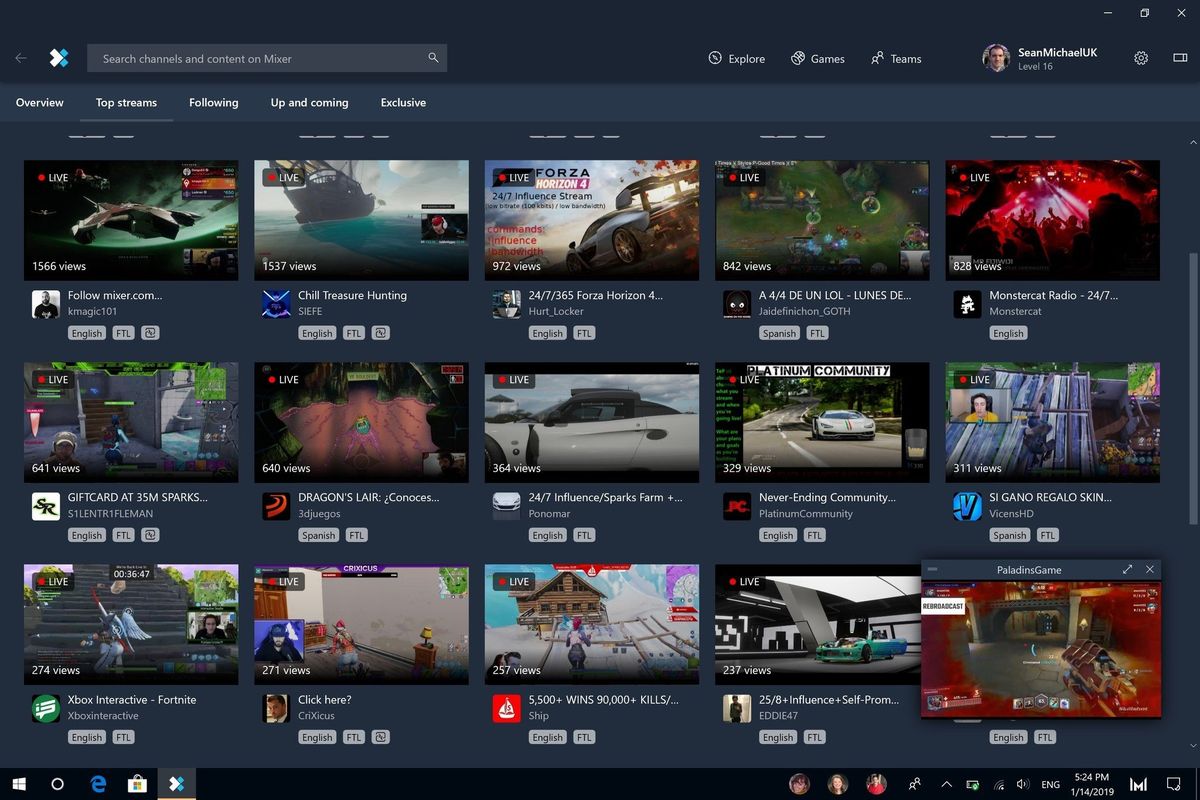This screenshot has height=800, width=1200.
Task: Open the Forza Horizon 4 stream thumbnail
Action: [591, 219]
